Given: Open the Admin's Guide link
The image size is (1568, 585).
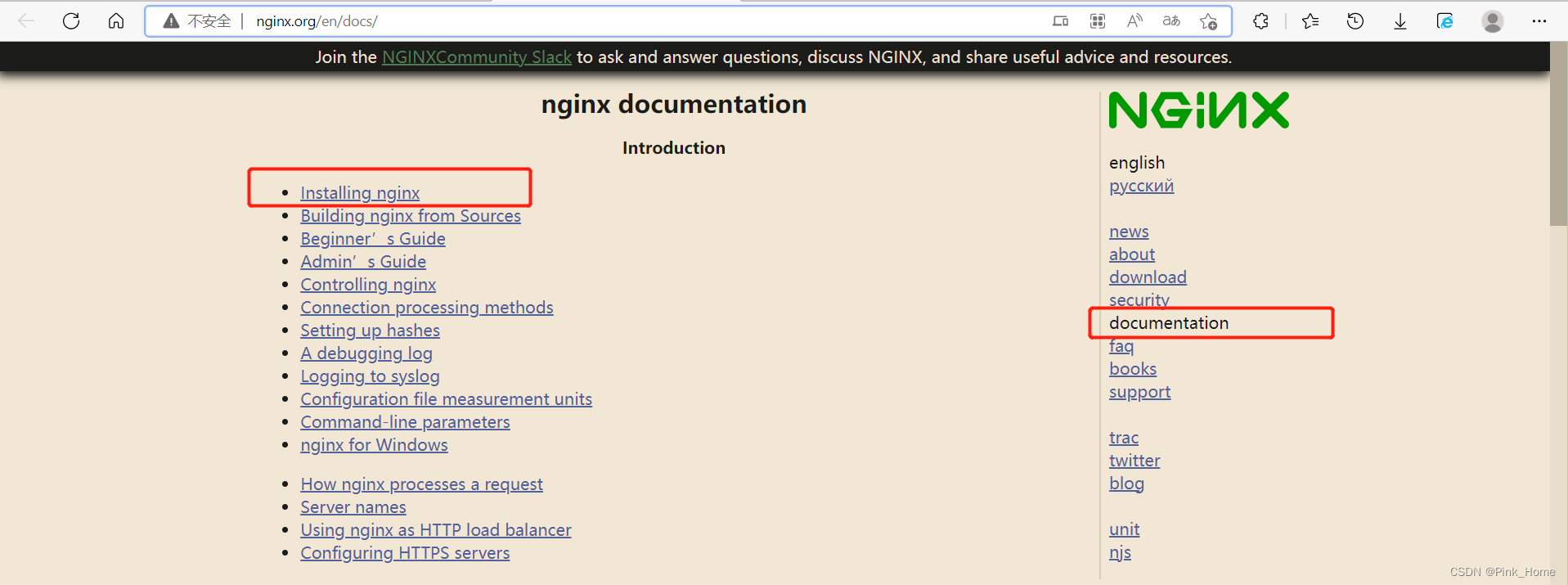Looking at the screenshot, I should [363, 262].
